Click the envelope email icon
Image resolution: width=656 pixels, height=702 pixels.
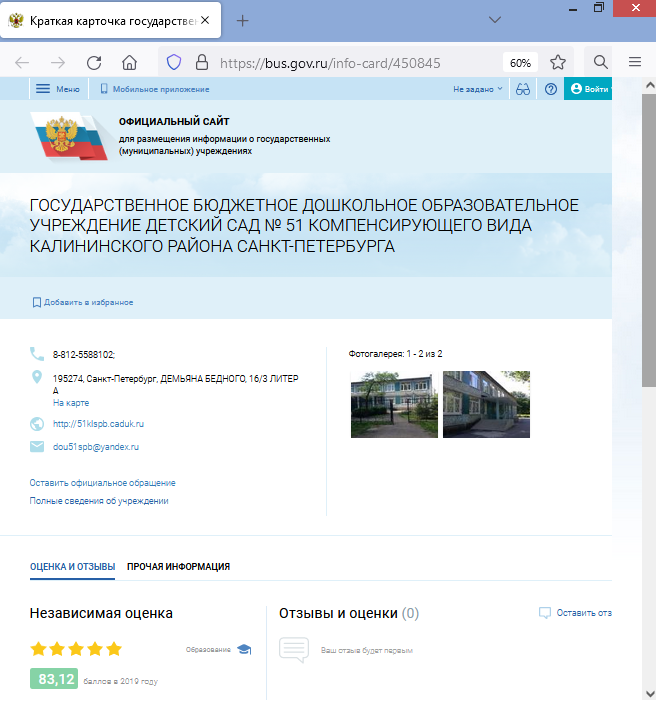[x=37, y=446]
